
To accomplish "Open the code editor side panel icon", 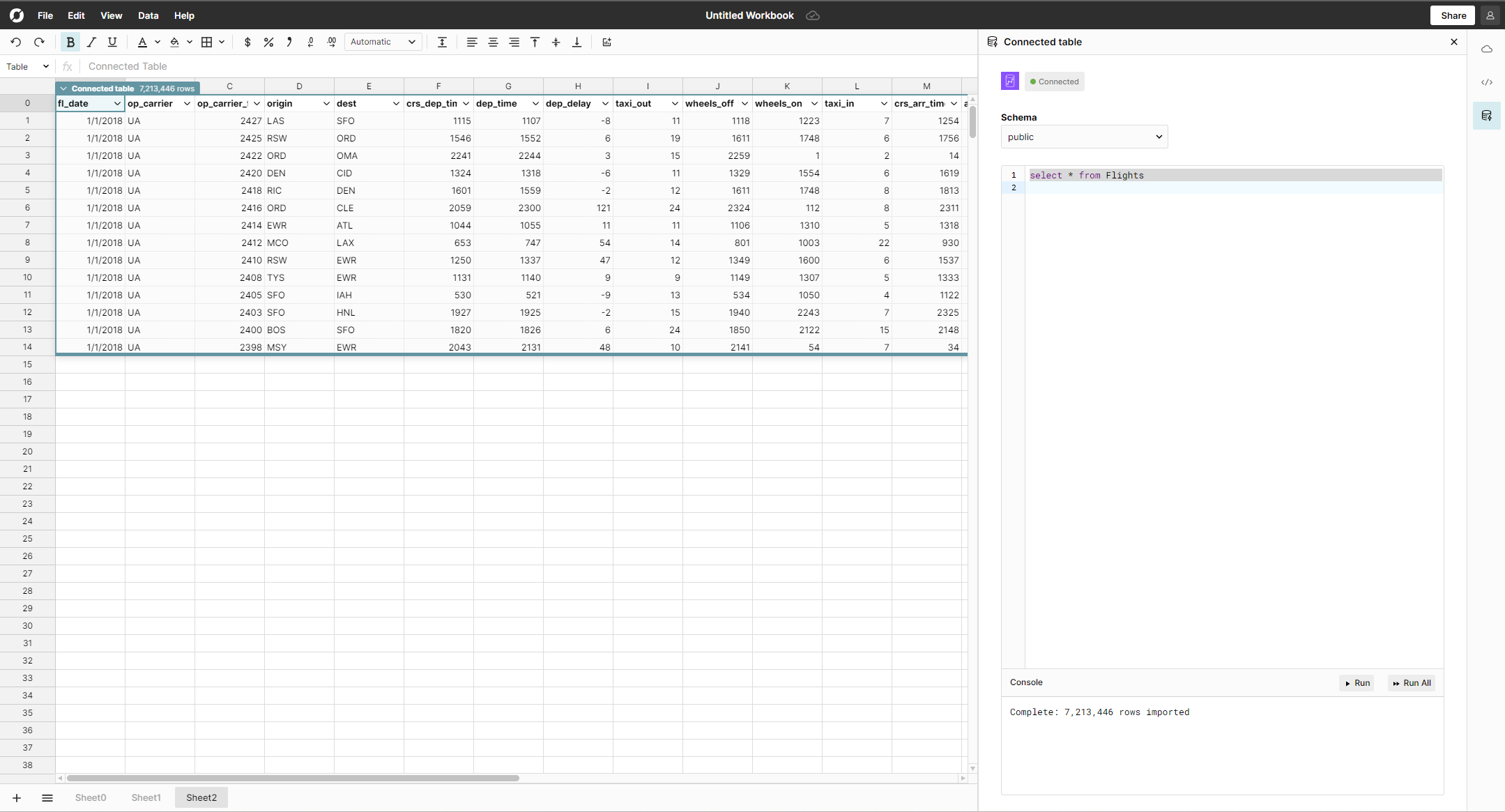I will [1487, 82].
